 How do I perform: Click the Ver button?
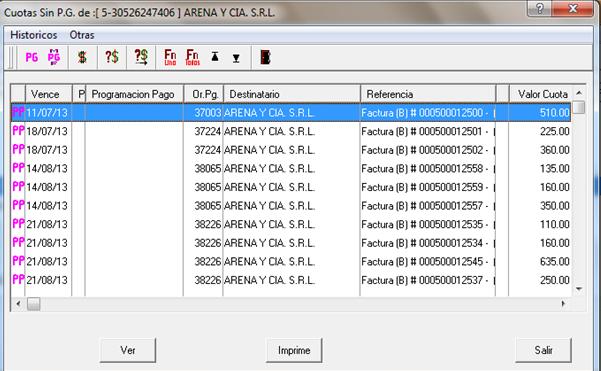(128, 350)
